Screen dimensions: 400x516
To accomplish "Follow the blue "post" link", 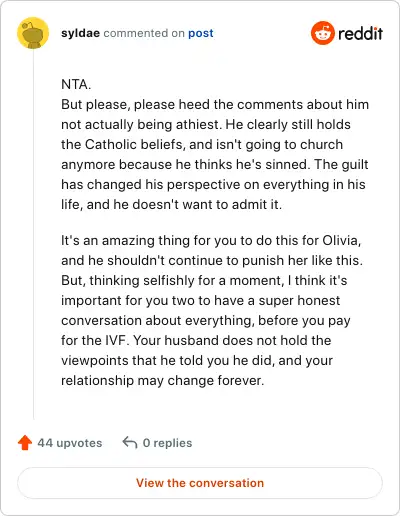I will point(201,33).
